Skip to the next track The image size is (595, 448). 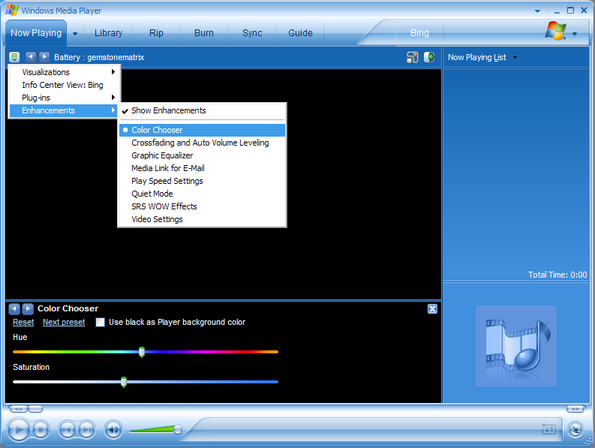tap(87, 430)
